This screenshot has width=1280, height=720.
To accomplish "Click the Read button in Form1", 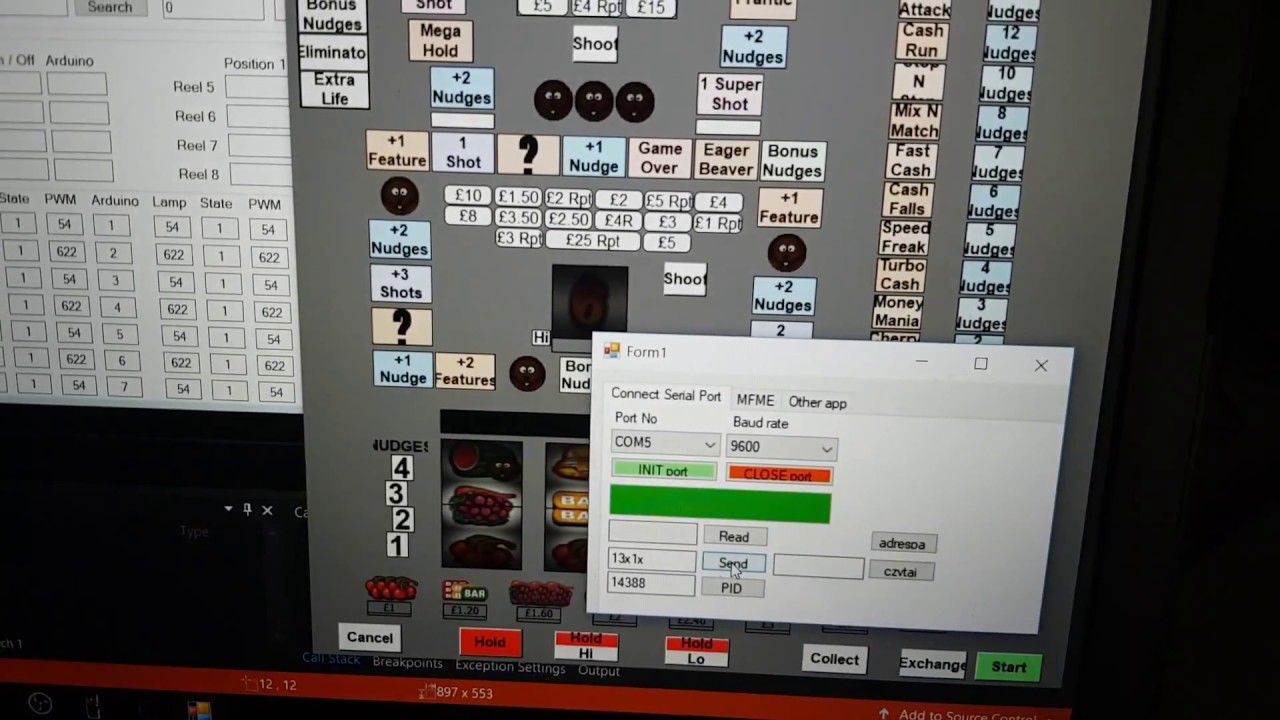I will click(734, 537).
